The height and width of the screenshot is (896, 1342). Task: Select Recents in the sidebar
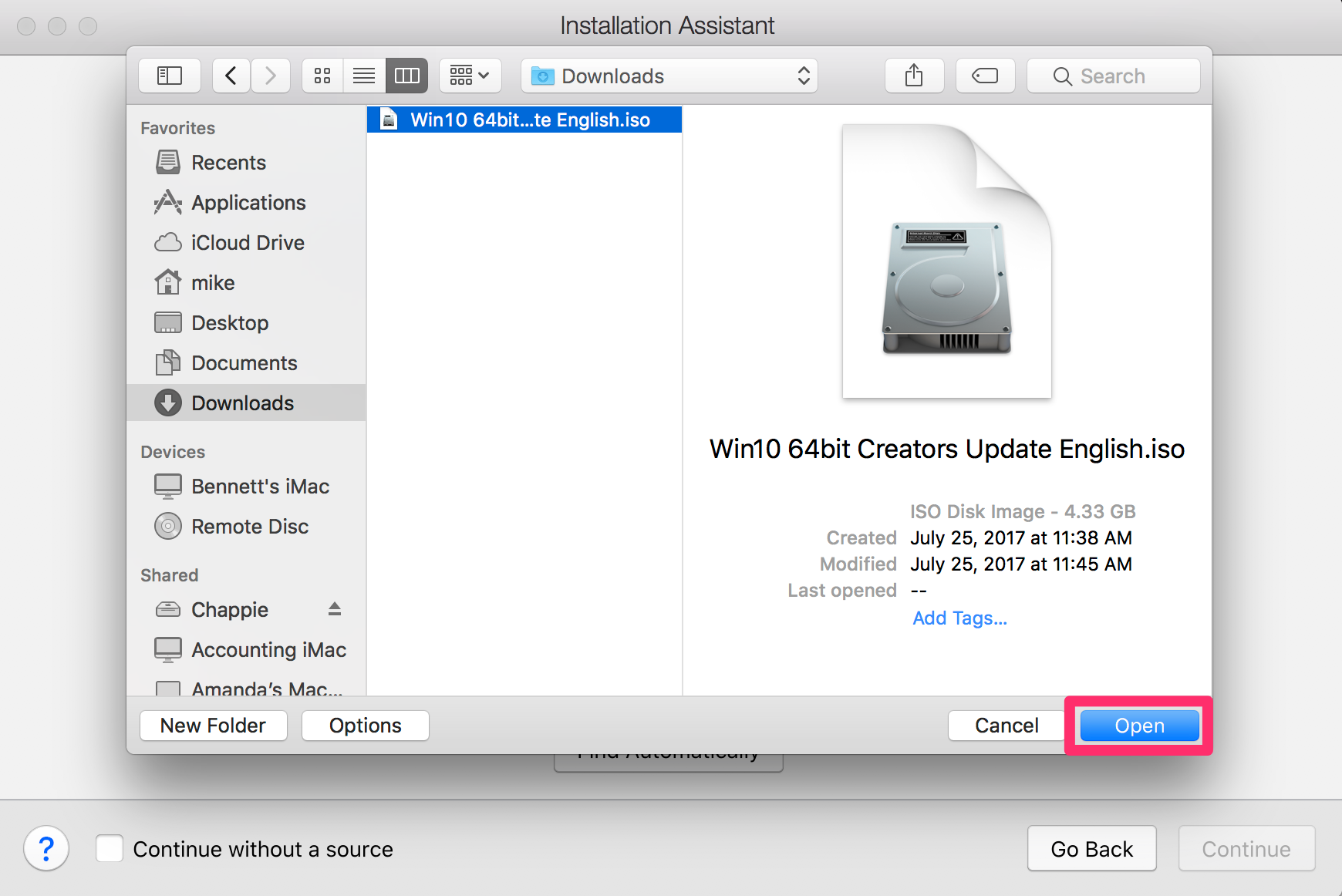246,163
